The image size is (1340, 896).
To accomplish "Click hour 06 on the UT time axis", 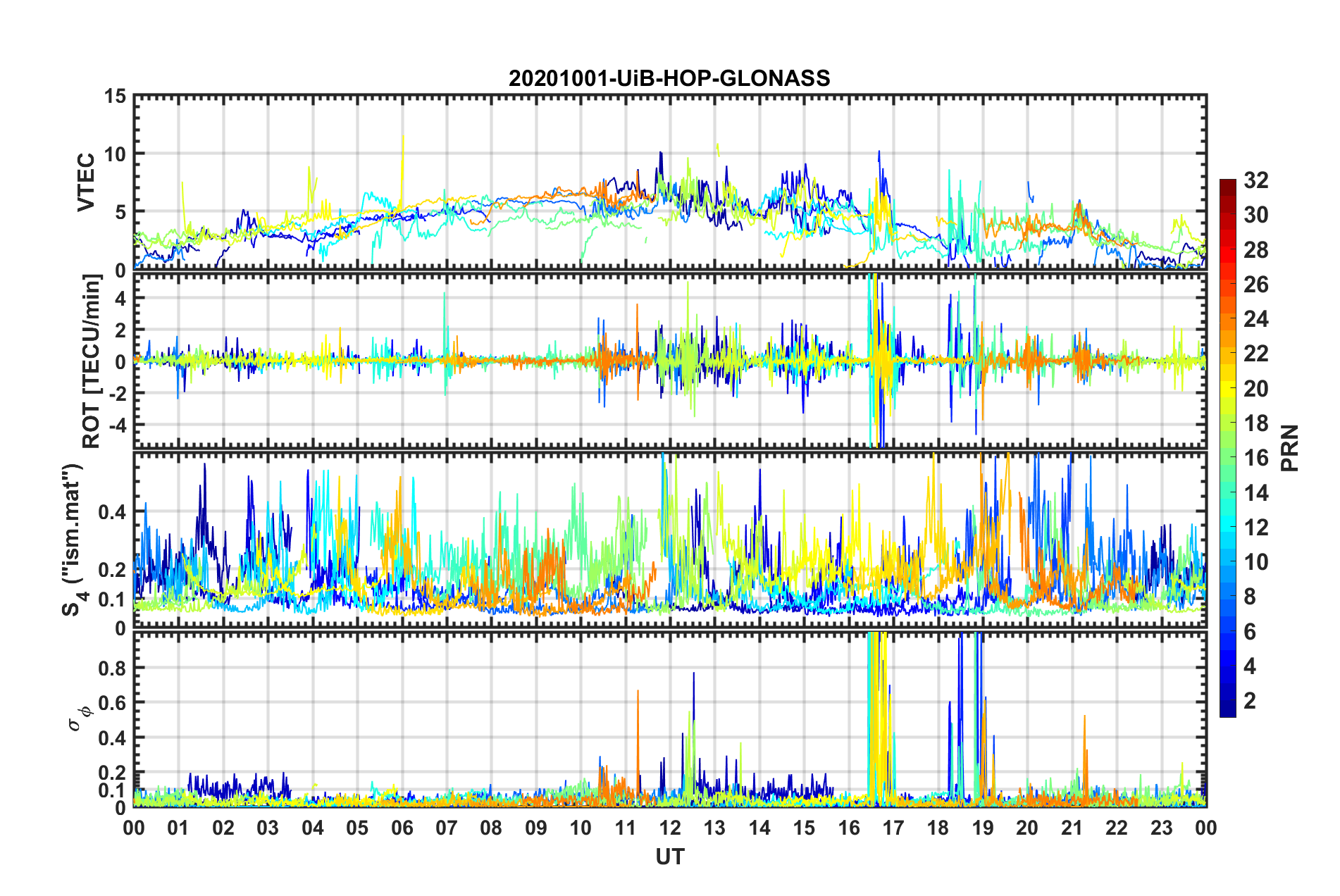I will click(402, 828).
